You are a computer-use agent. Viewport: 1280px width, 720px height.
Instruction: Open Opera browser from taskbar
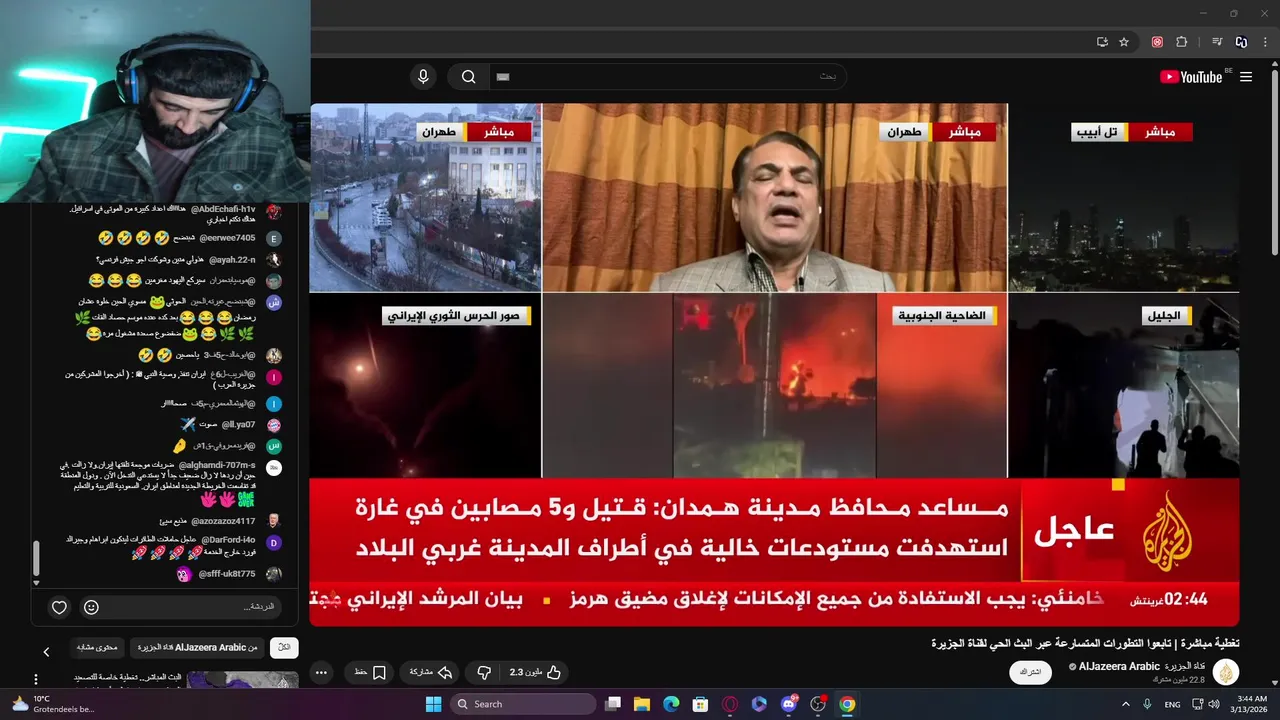click(x=730, y=704)
